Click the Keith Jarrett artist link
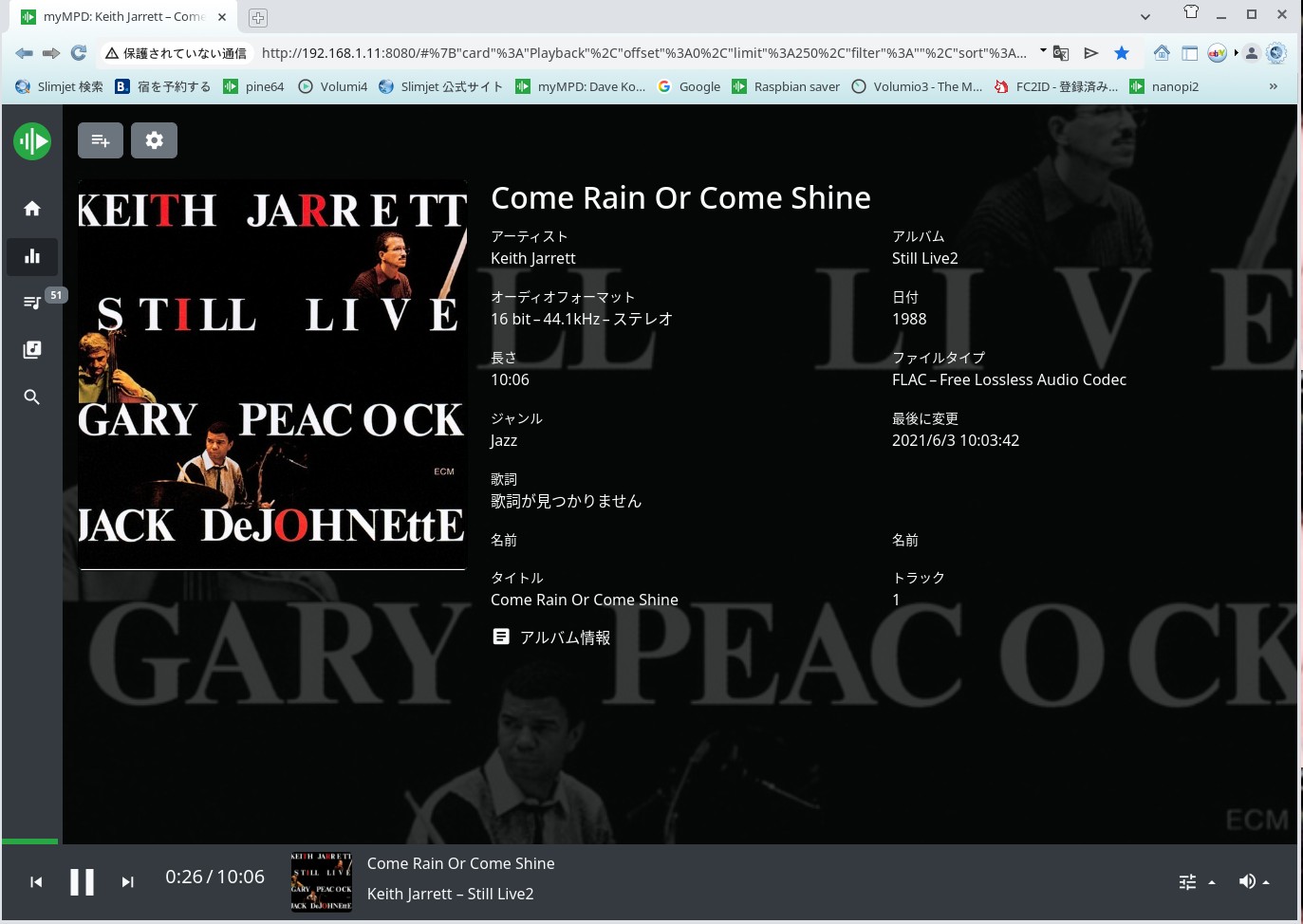The image size is (1303, 924). click(532, 258)
